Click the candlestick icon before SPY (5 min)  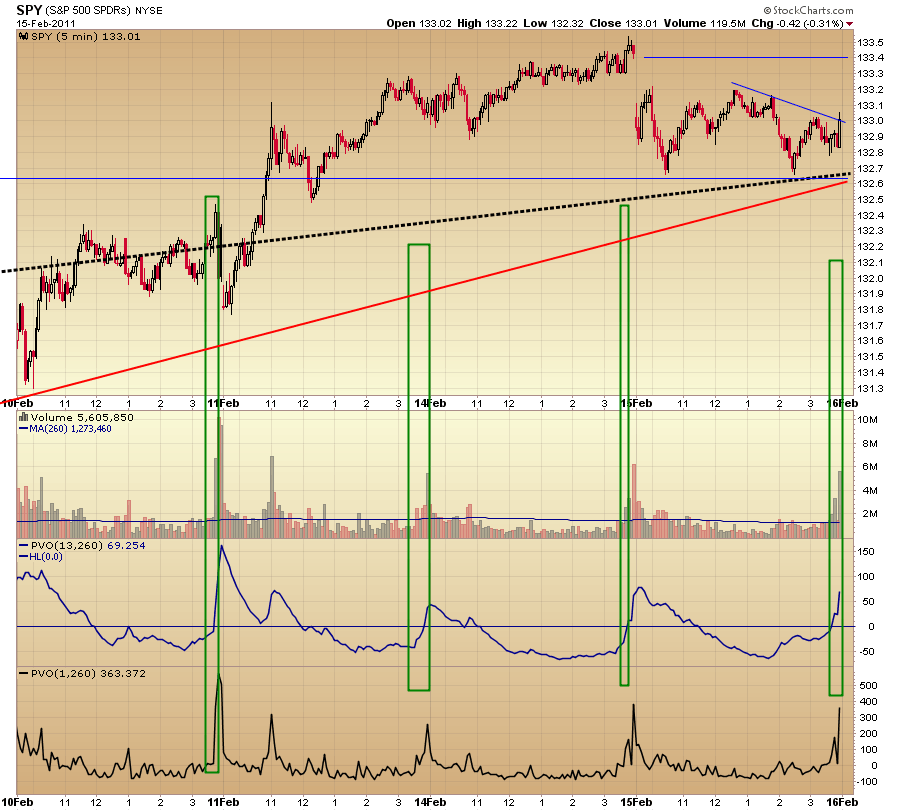[24, 36]
